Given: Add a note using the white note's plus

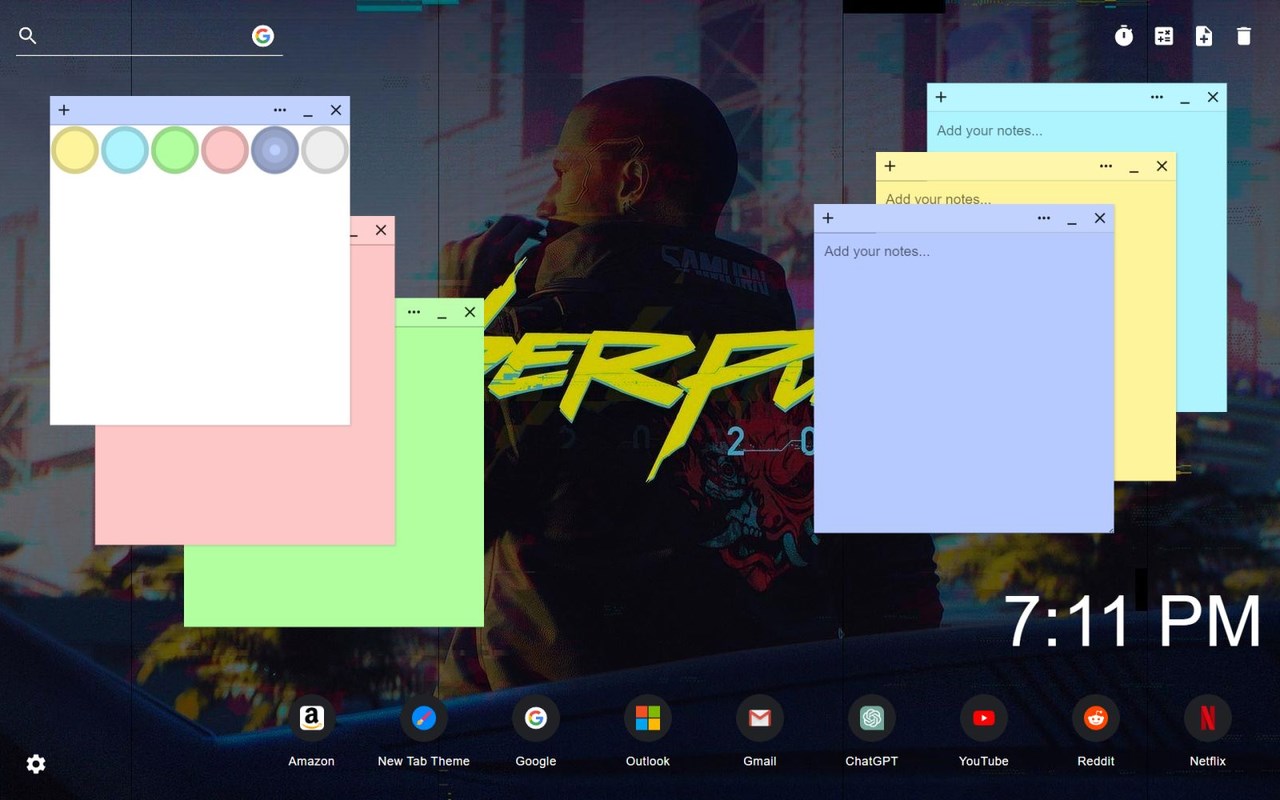Looking at the screenshot, I should [64, 110].
